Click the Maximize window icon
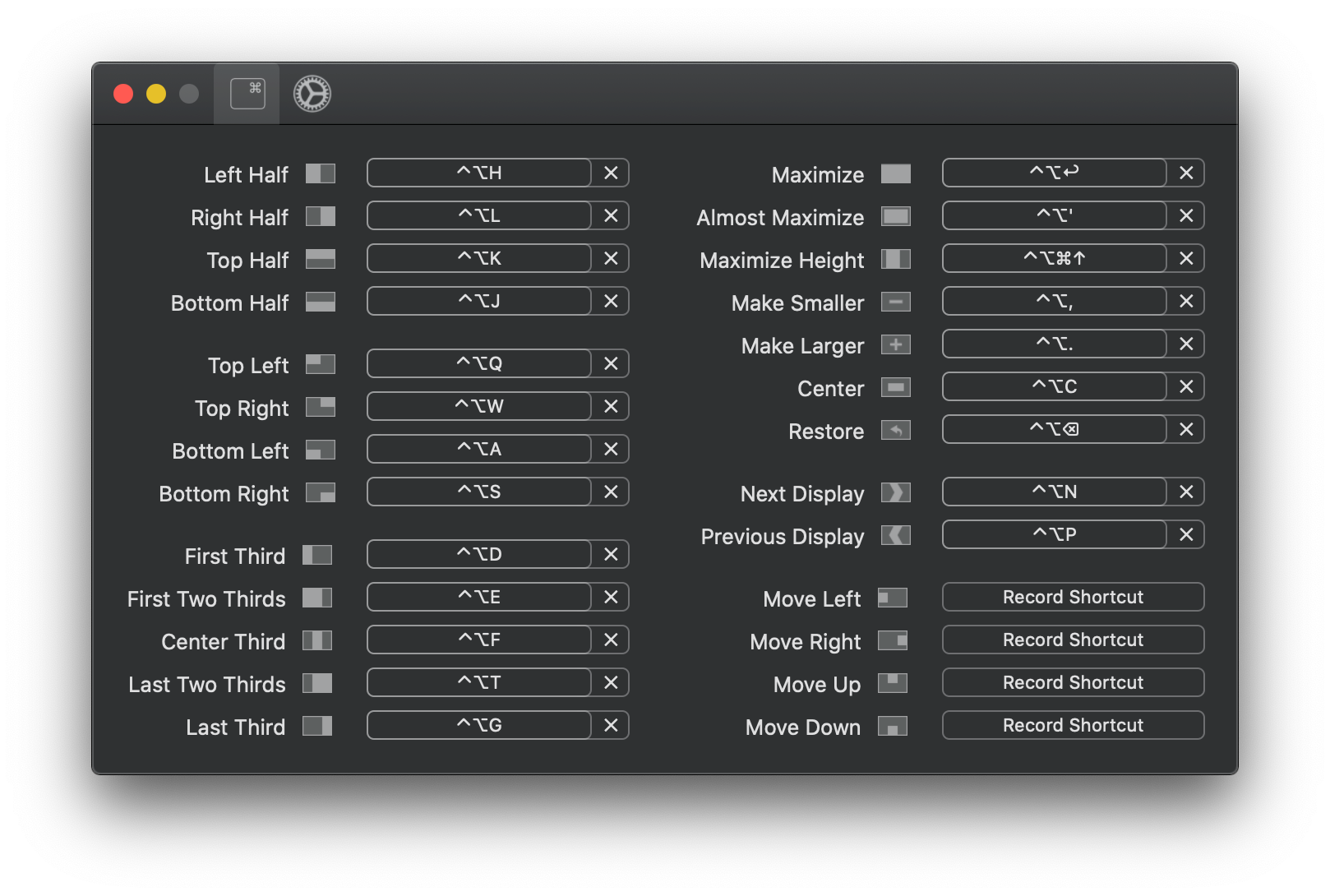Viewport: 1330px width, 896px height. tap(897, 173)
